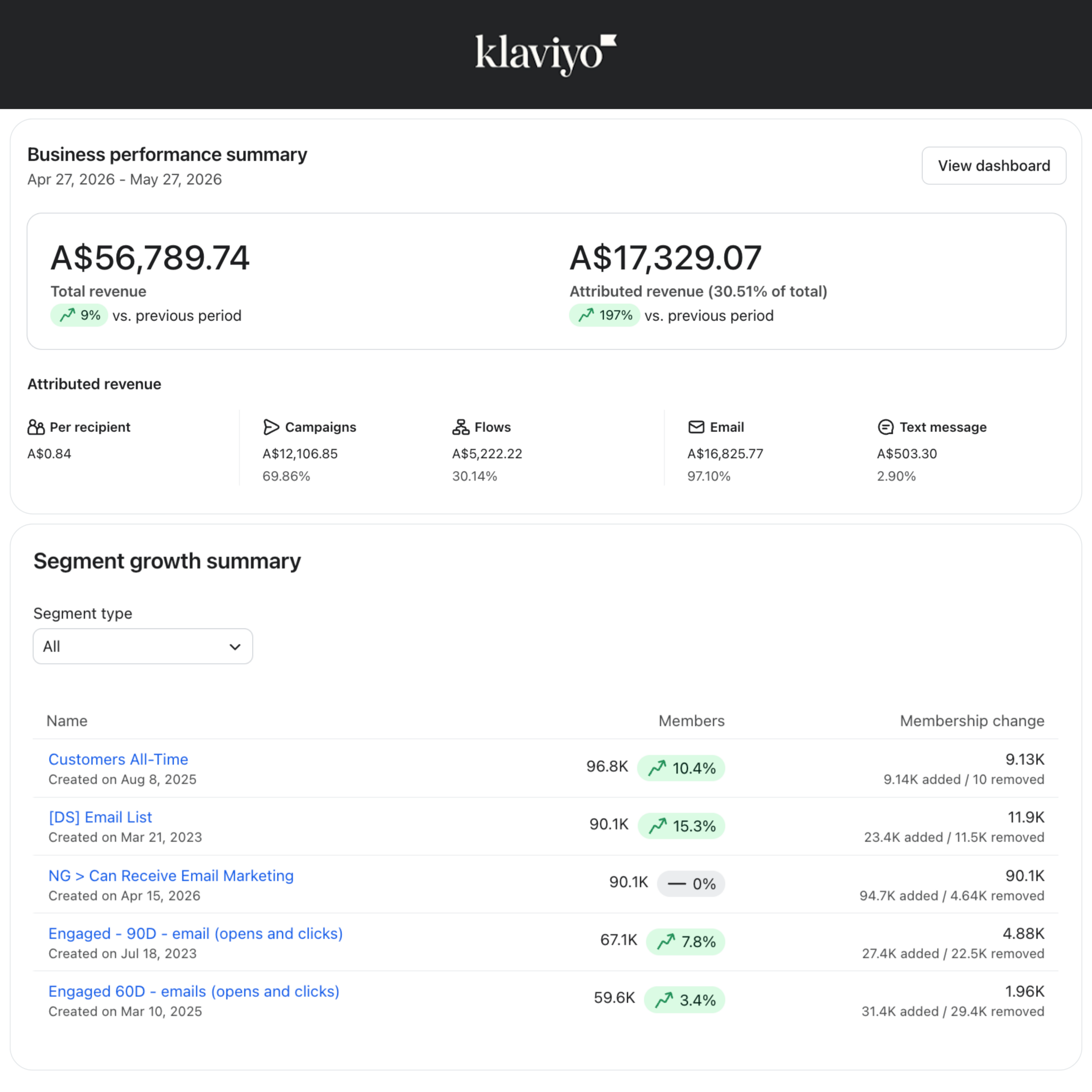Image resolution: width=1092 pixels, height=1092 pixels.
Task: Open the Engaged - 90D - email segment
Action: 195,934
